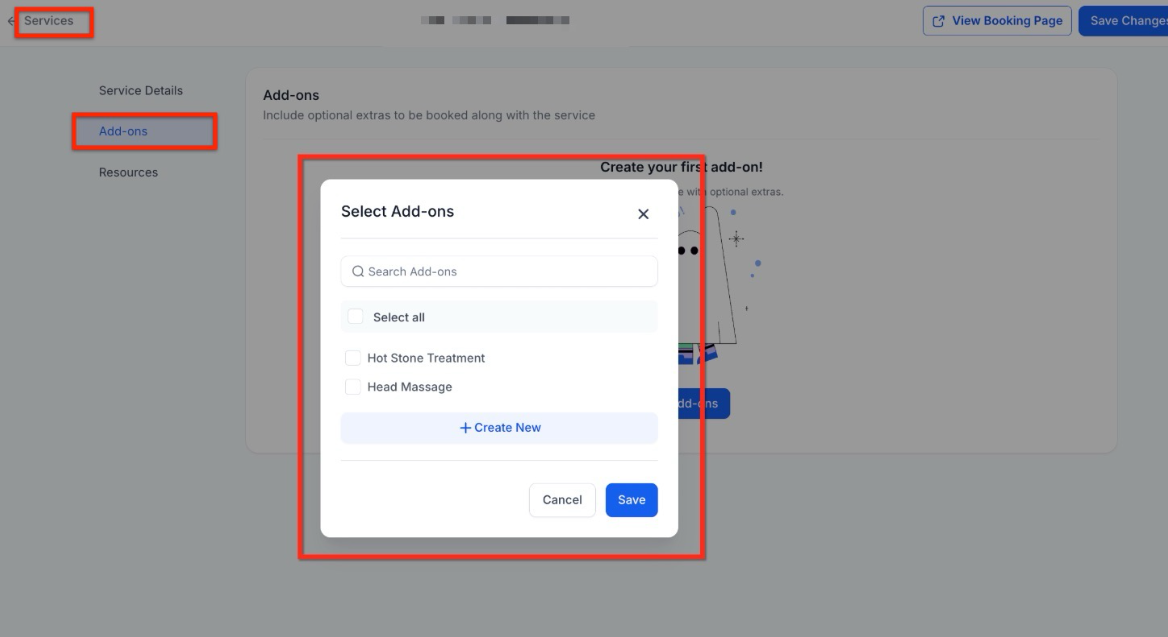Screen dimensions: 1168x637
Task: Check the Hot Stone Treatment box
Action: tap(353, 358)
